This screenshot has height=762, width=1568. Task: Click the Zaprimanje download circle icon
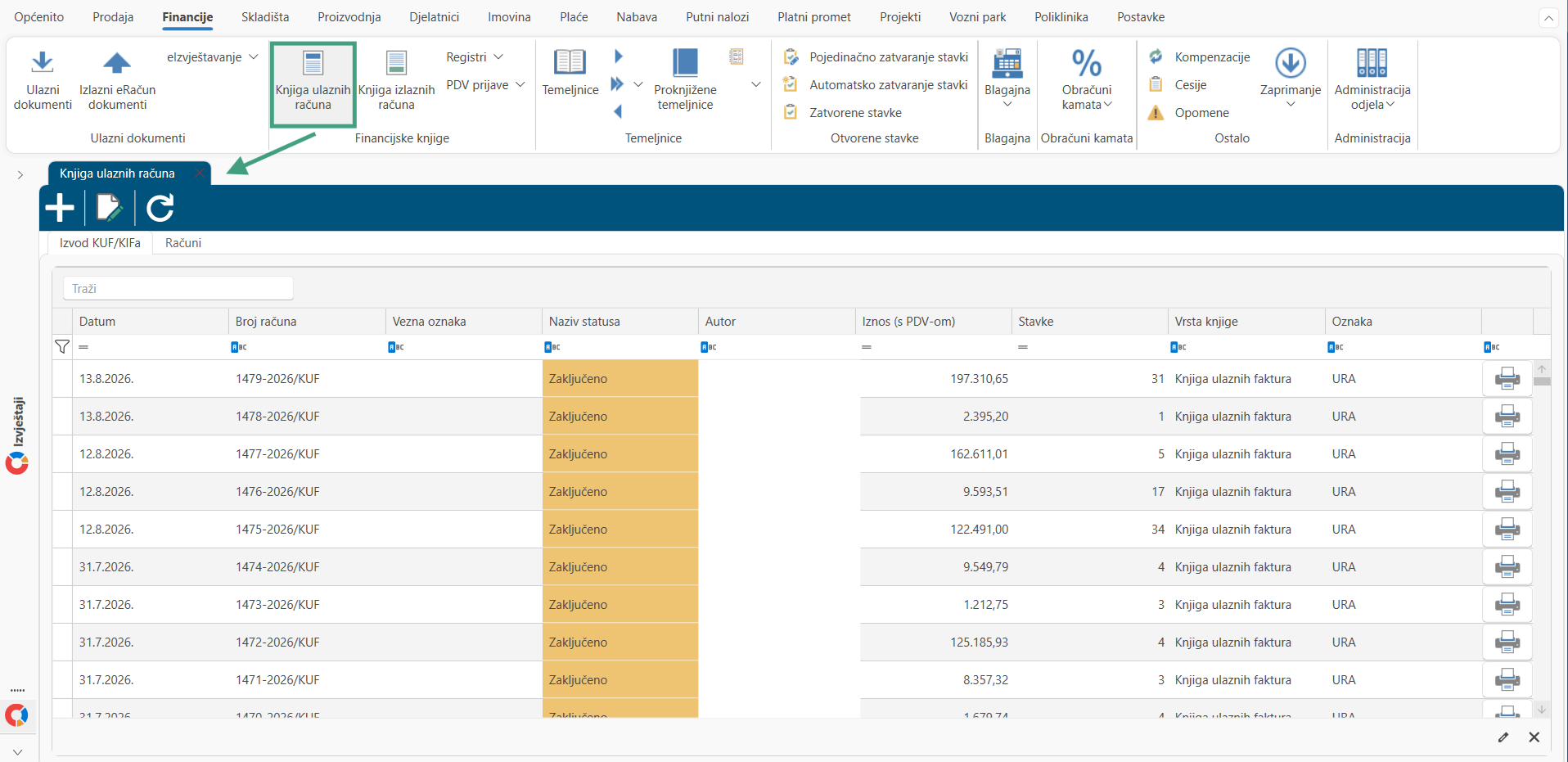[x=1291, y=63]
